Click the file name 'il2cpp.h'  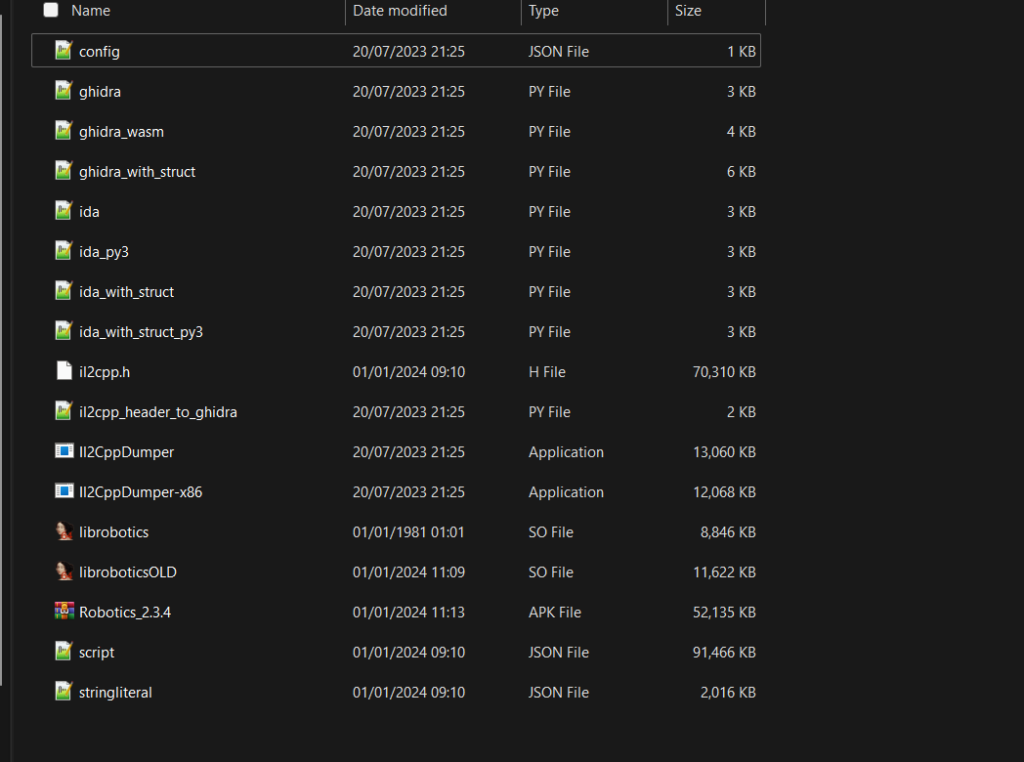(x=104, y=372)
